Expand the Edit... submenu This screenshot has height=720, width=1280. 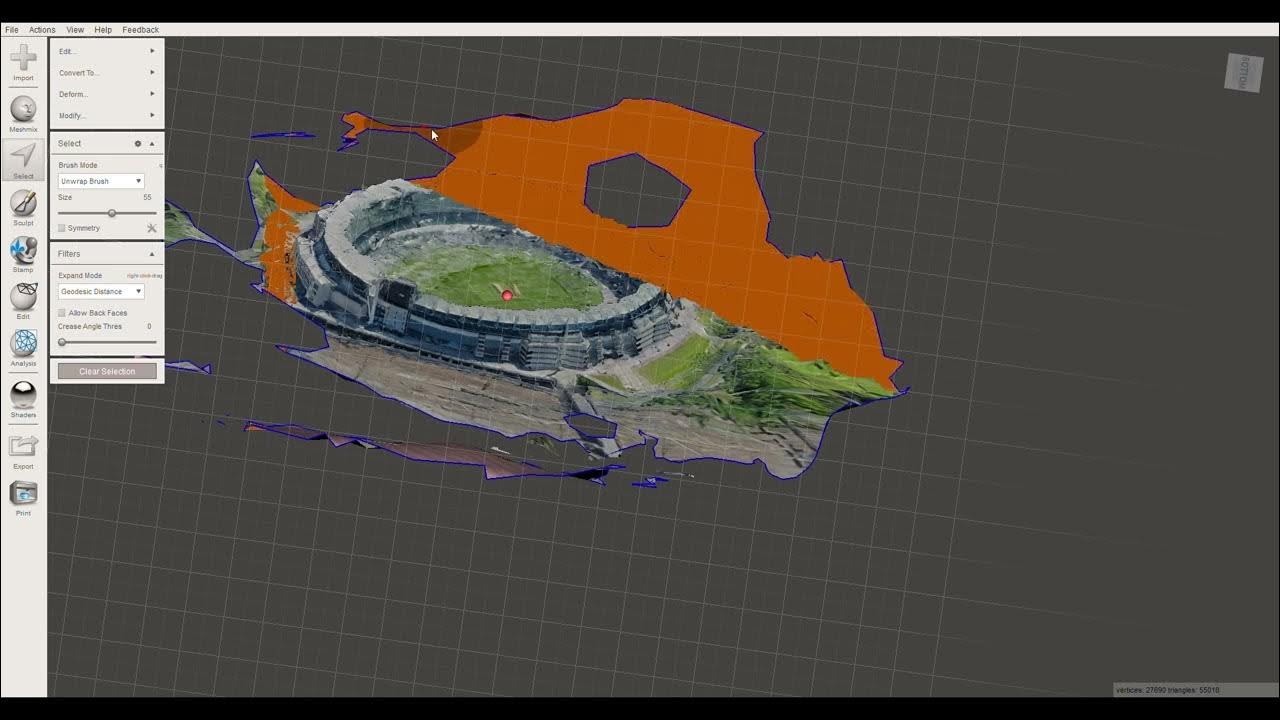(107, 51)
